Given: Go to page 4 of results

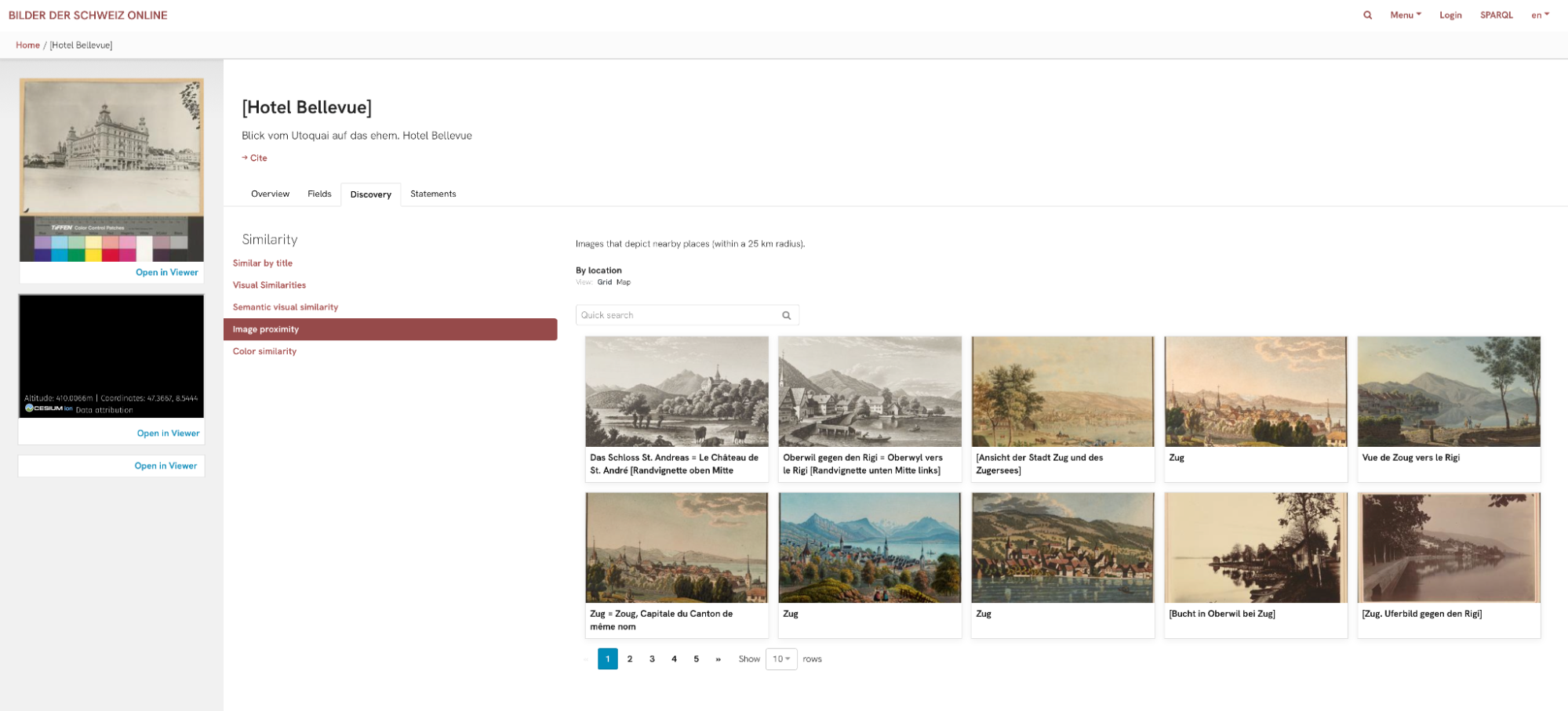Looking at the screenshot, I should click(674, 659).
